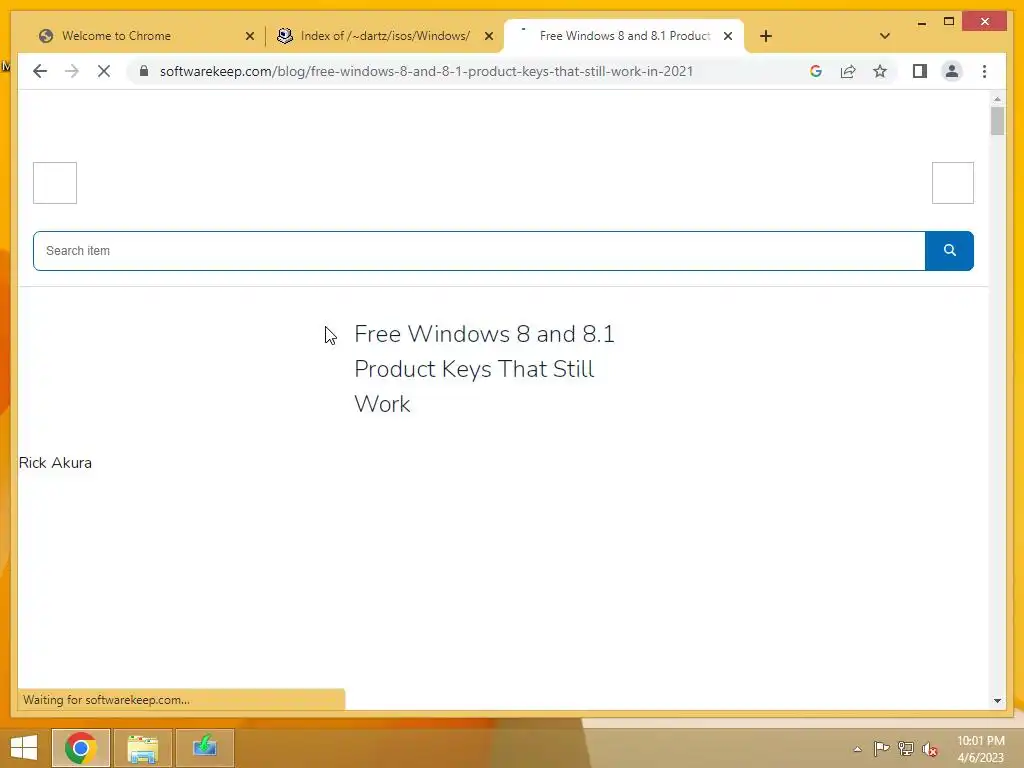Open the installer app taskbar icon
This screenshot has height=768, width=1024.
tap(205, 748)
